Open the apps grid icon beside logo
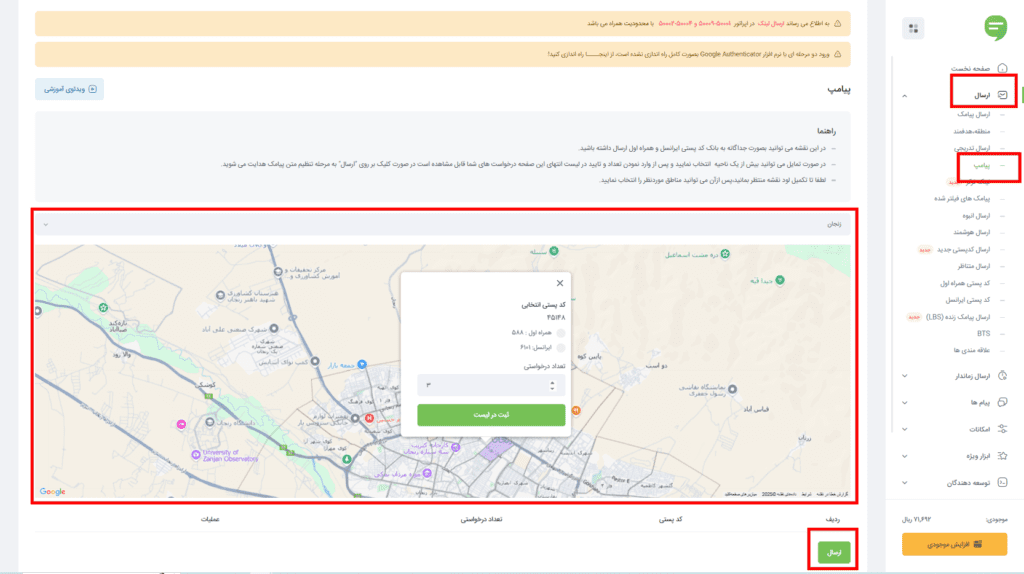The image size is (1024, 574). pyautogui.click(x=913, y=29)
